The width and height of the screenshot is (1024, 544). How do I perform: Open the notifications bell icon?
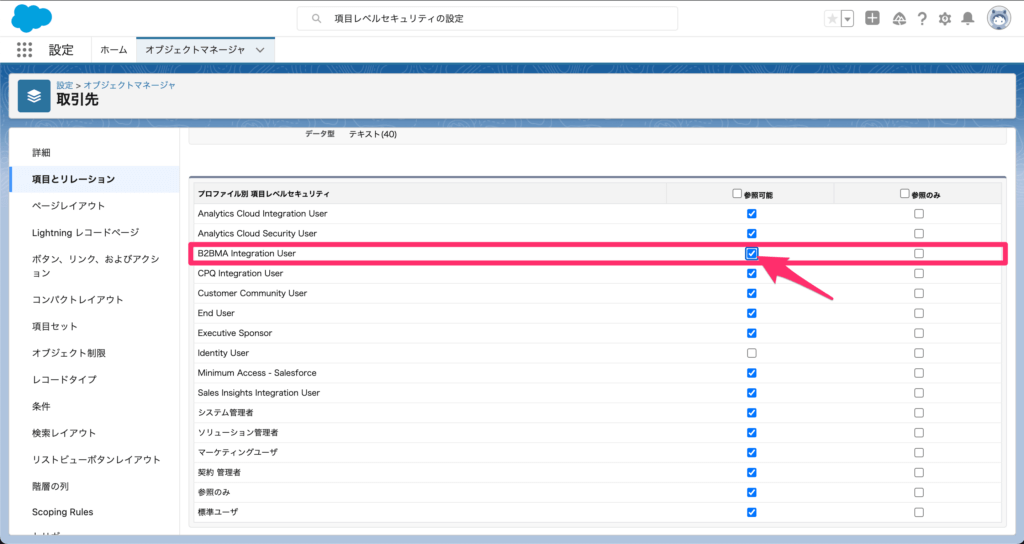(x=968, y=19)
